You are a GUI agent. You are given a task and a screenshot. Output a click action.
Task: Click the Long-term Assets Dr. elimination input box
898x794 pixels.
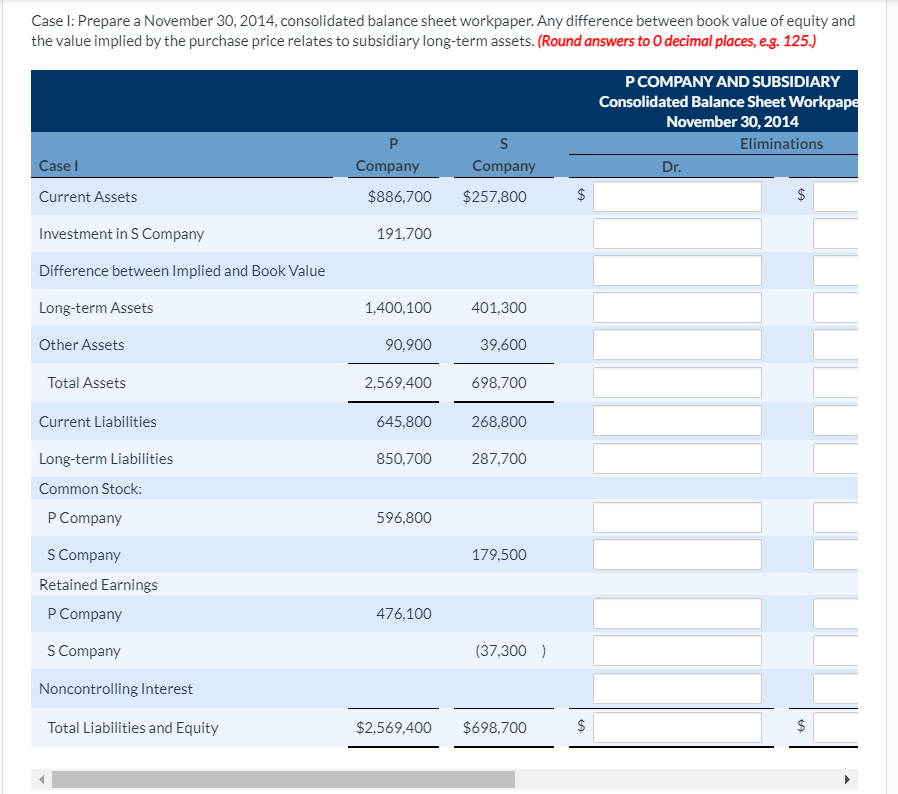pyautogui.click(x=677, y=307)
